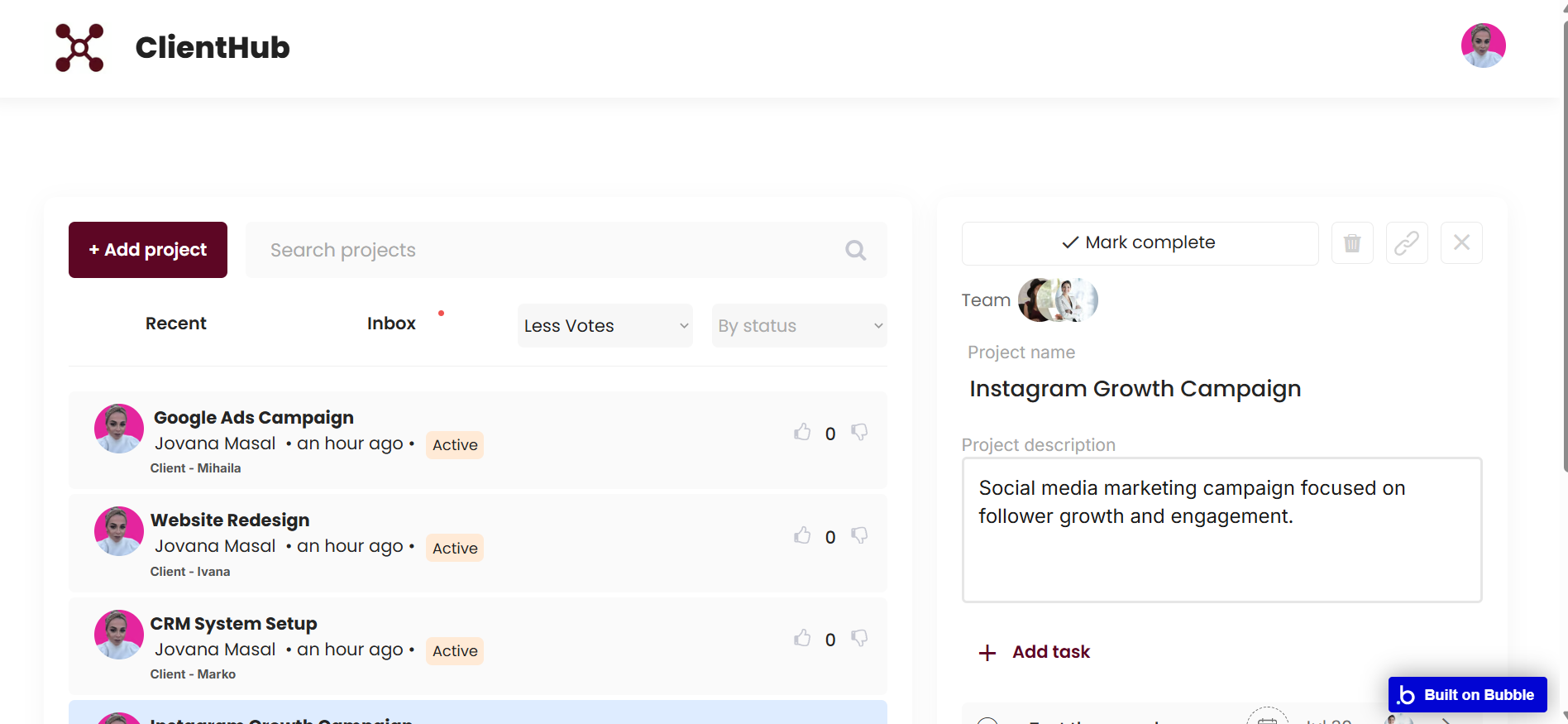Click the plus icon next to Add task

click(x=987, y=652)
